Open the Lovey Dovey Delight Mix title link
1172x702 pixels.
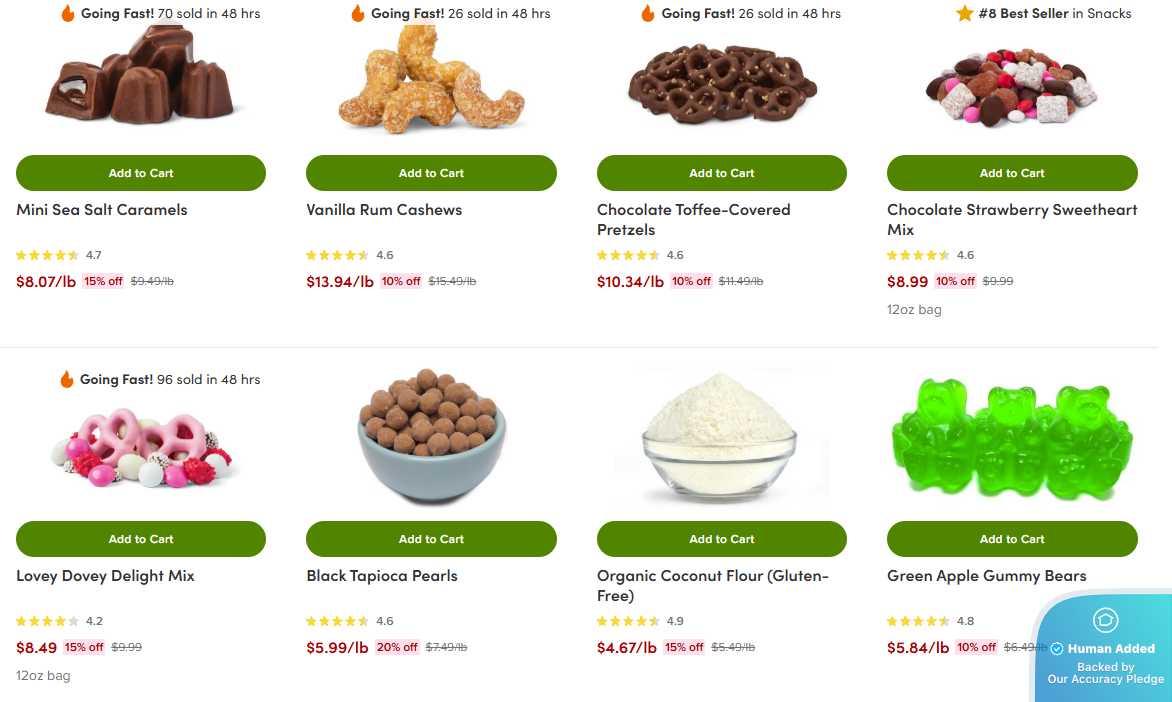[x=105, y=576]
